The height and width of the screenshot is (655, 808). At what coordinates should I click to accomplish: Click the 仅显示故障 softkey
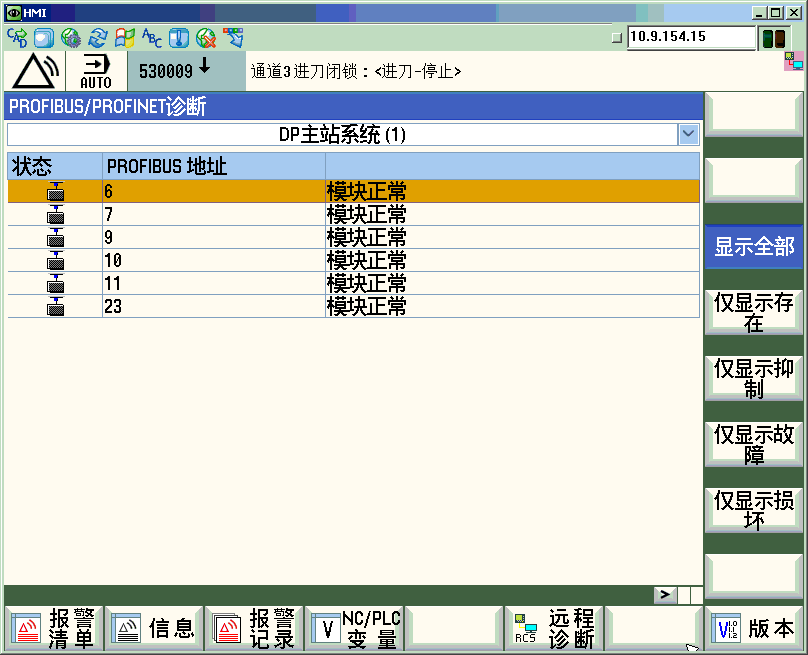(x=753, y=444)
